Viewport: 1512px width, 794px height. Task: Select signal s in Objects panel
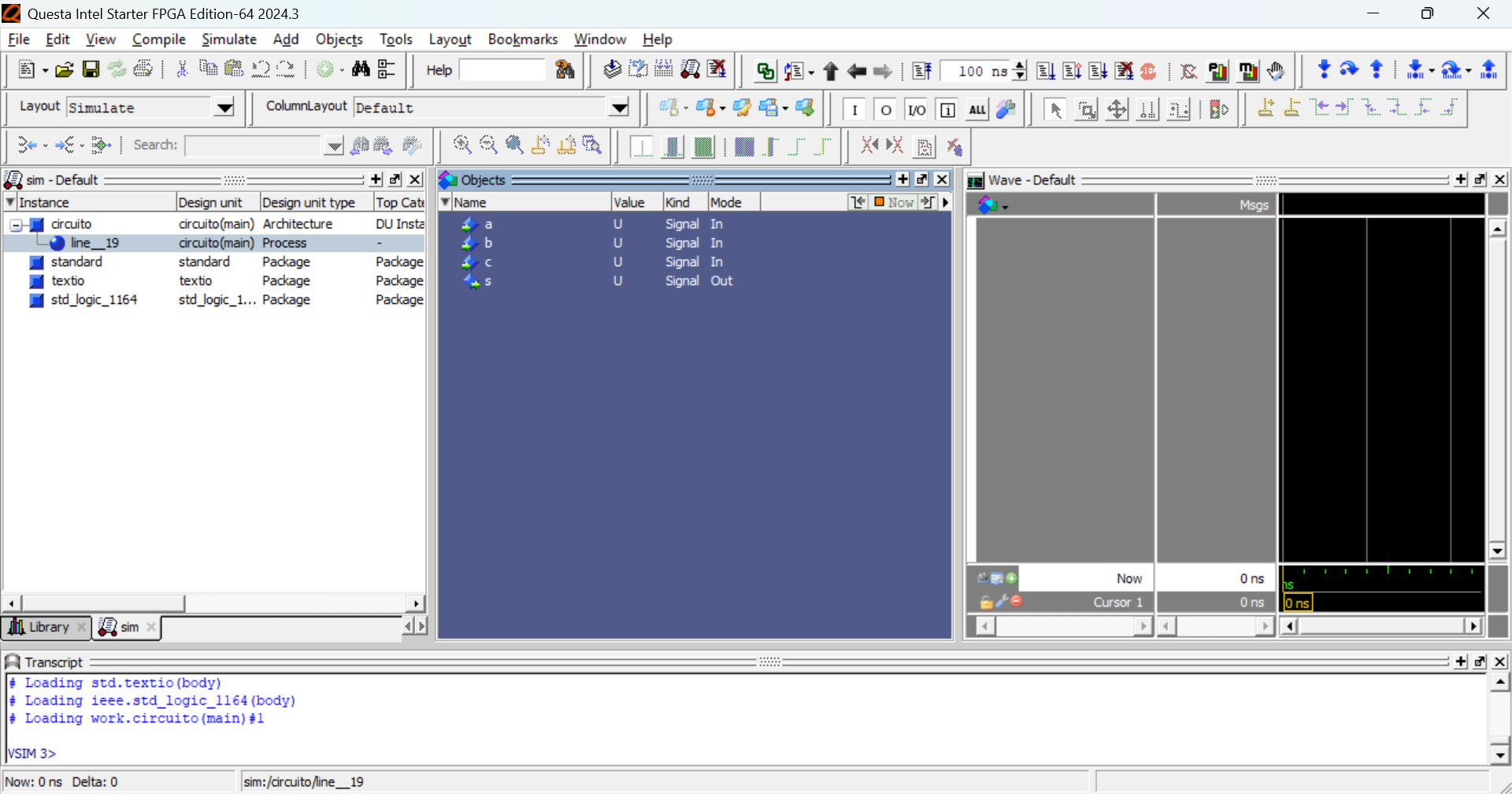(x=488, y=281)
